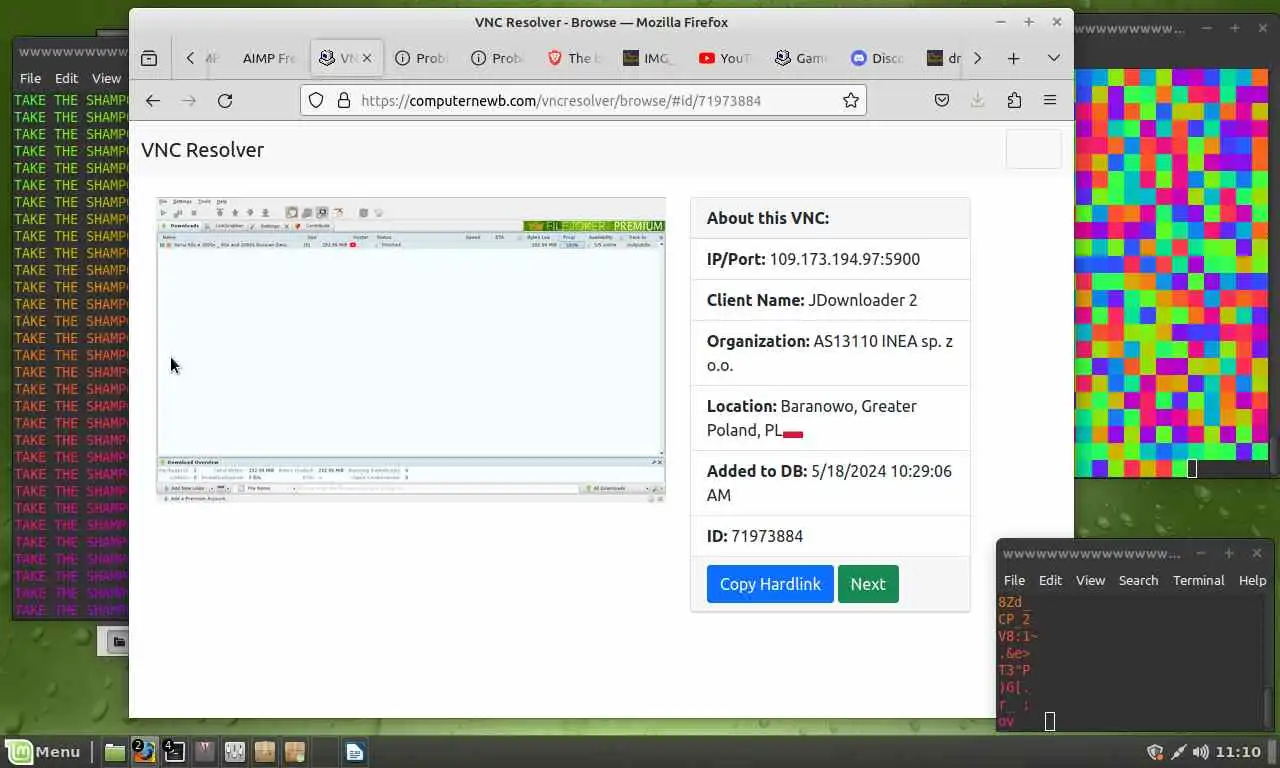Open the JDownloader VNC screenshot thumbnail
The width and height of the screenshot is (1280, 768).
pos(411,349)
